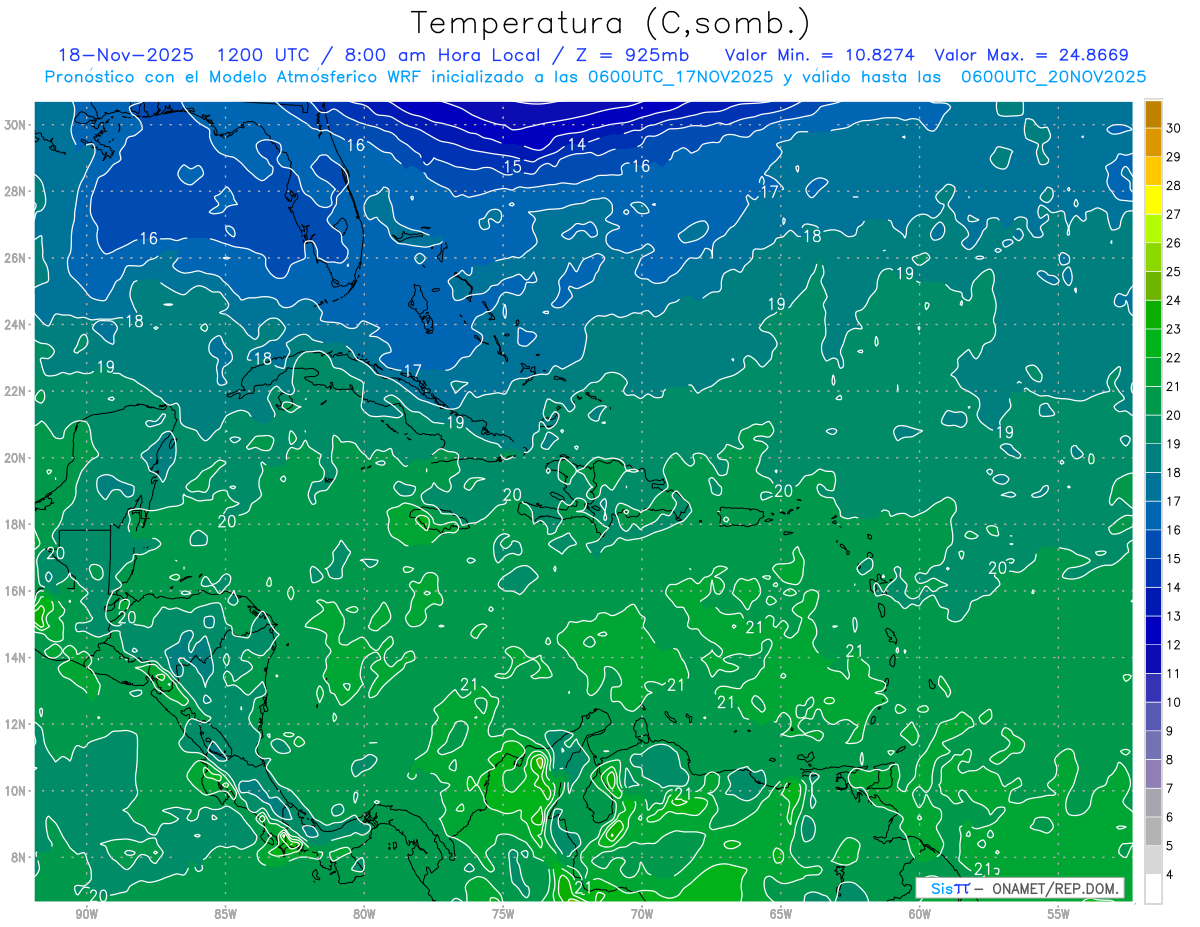
Task: Click the 18N latitude axis label
Action: (x=17, y=524)
